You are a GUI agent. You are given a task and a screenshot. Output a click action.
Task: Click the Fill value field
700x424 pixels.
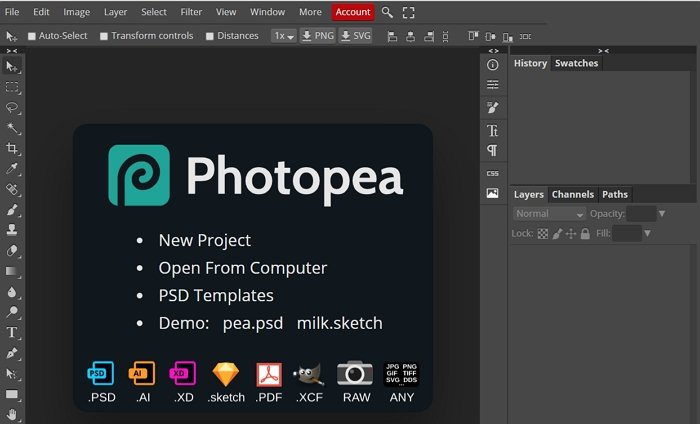pos(626,233)
